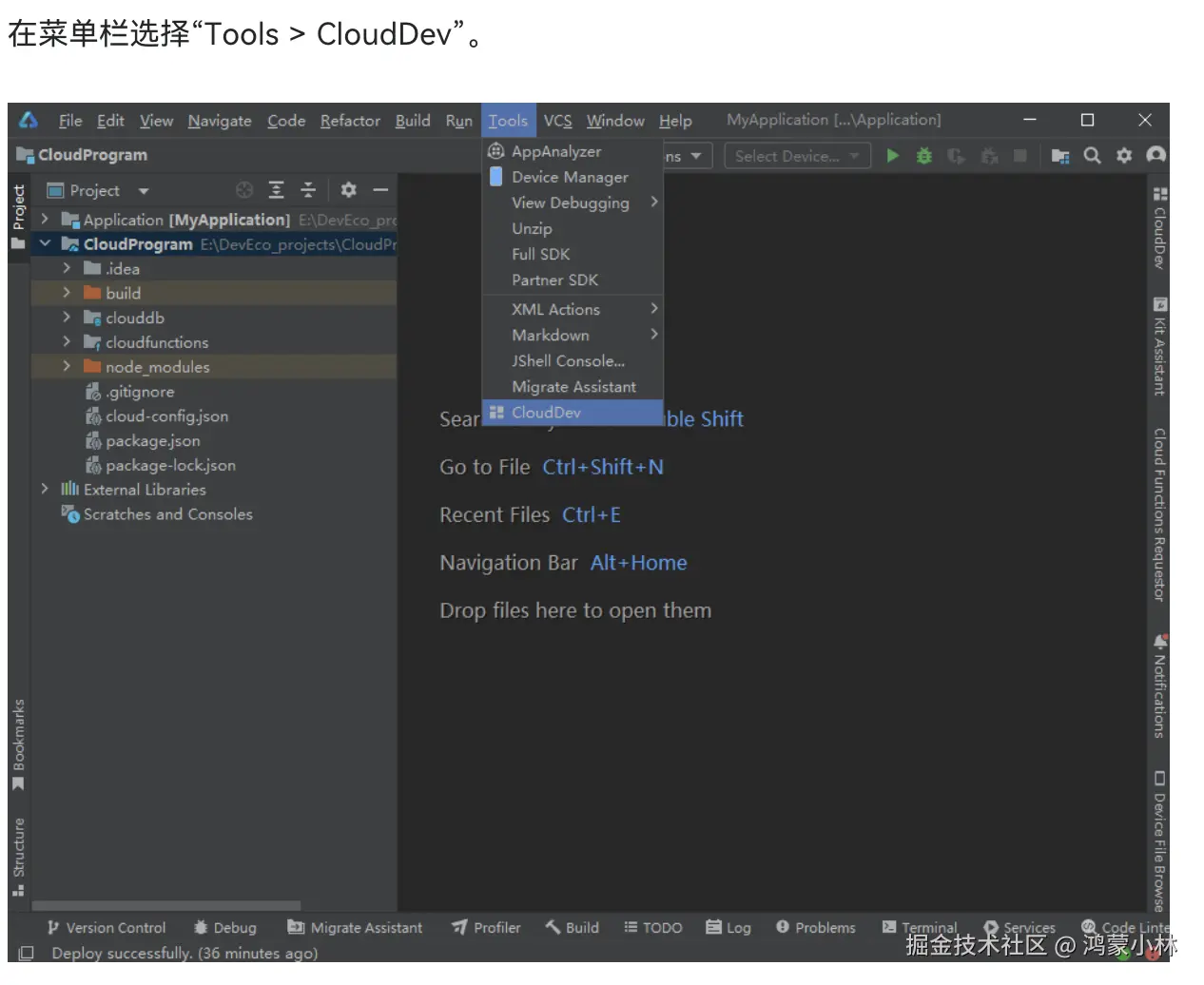Click the green Run triangle icon

pos(892,155)
